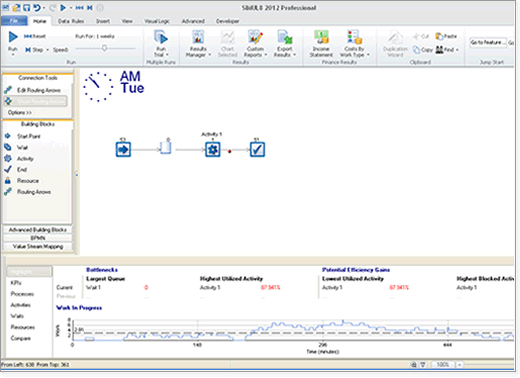Expand the Costs By Work Type dropdown
Image resolution: width=520 pixels, height=378 pixels.
click(x=368, y=55)
